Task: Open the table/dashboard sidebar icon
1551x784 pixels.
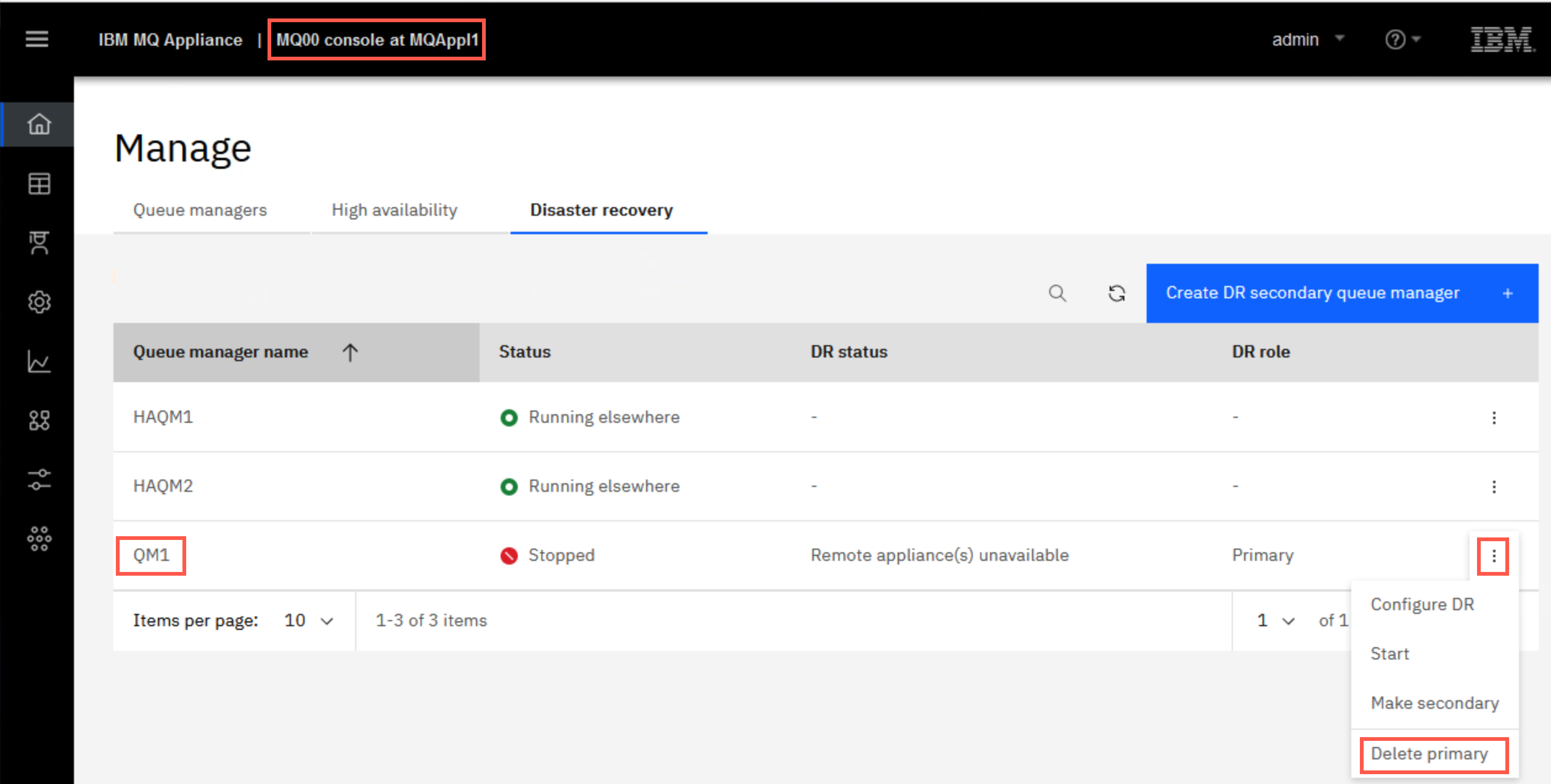Action: 39,184
